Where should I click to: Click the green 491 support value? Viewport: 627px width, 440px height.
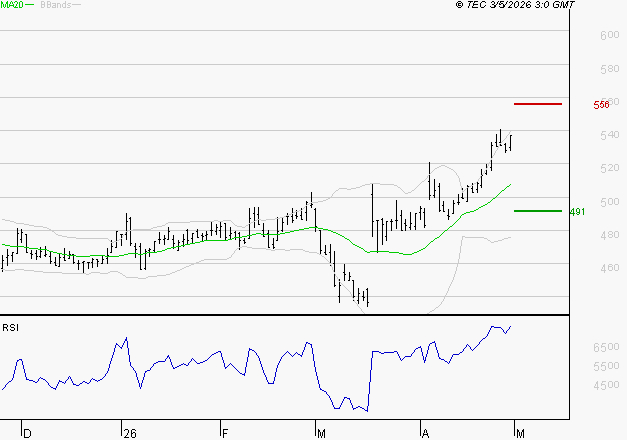coord(577,212)
